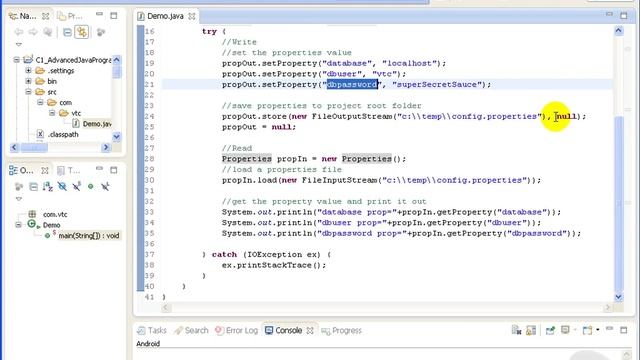Click the Forward navigation arrow in Navigator
Image resolution: width=640 pixels, height=360 pixels.
[x=33, y=32]
